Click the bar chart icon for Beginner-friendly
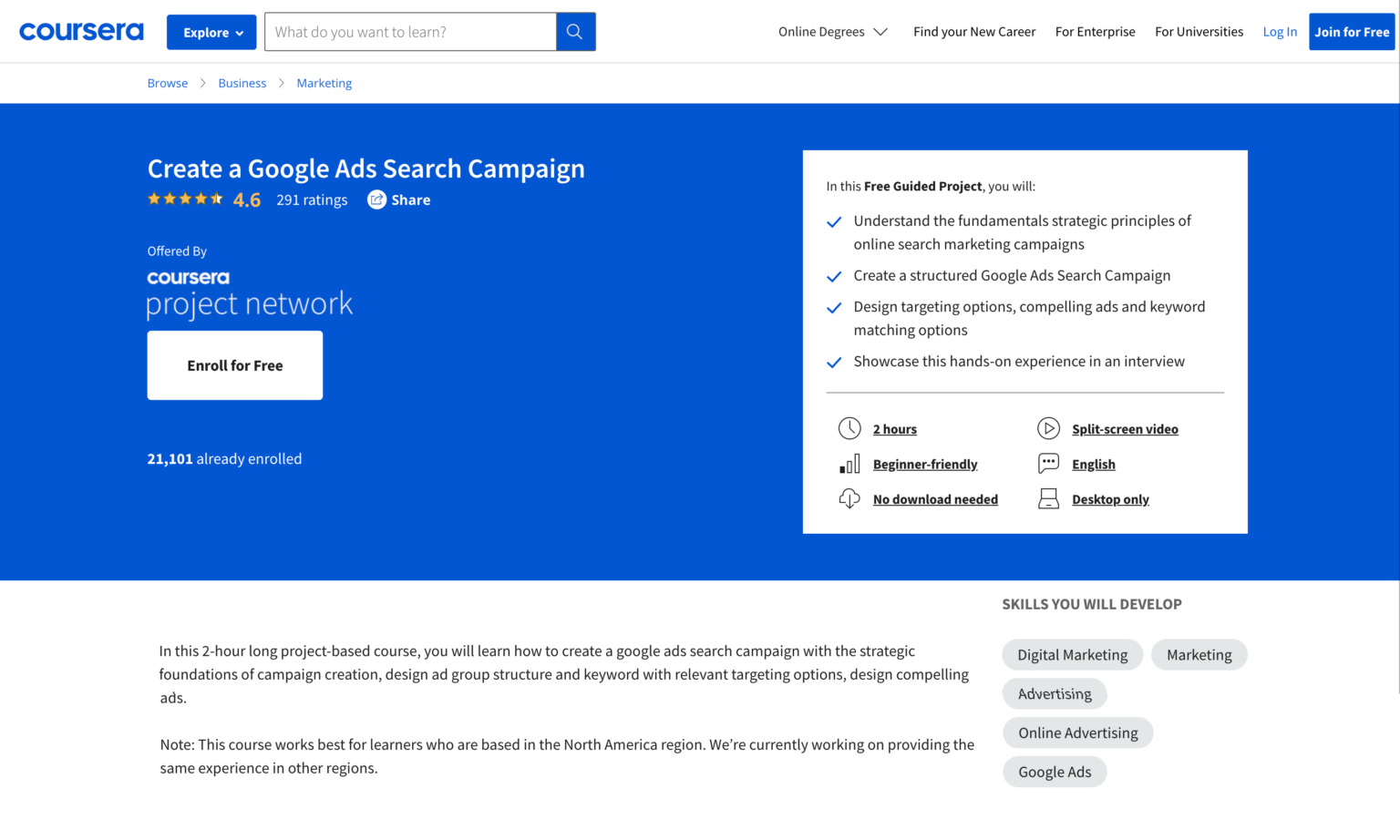 [849, 464]
